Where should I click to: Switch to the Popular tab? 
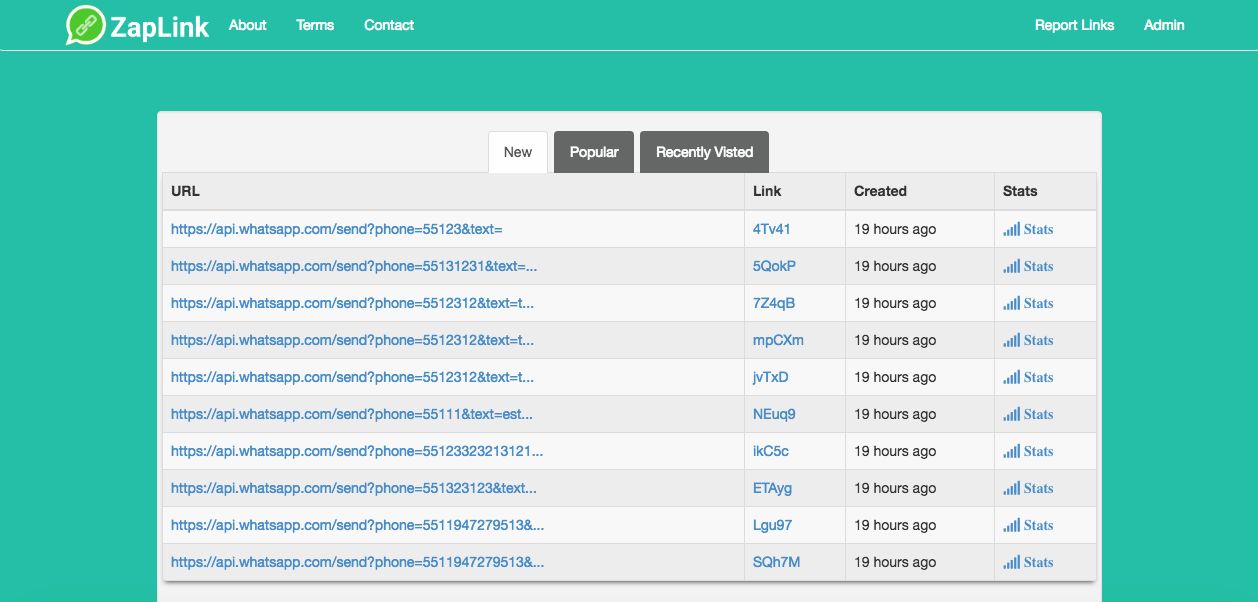point(594,152)
